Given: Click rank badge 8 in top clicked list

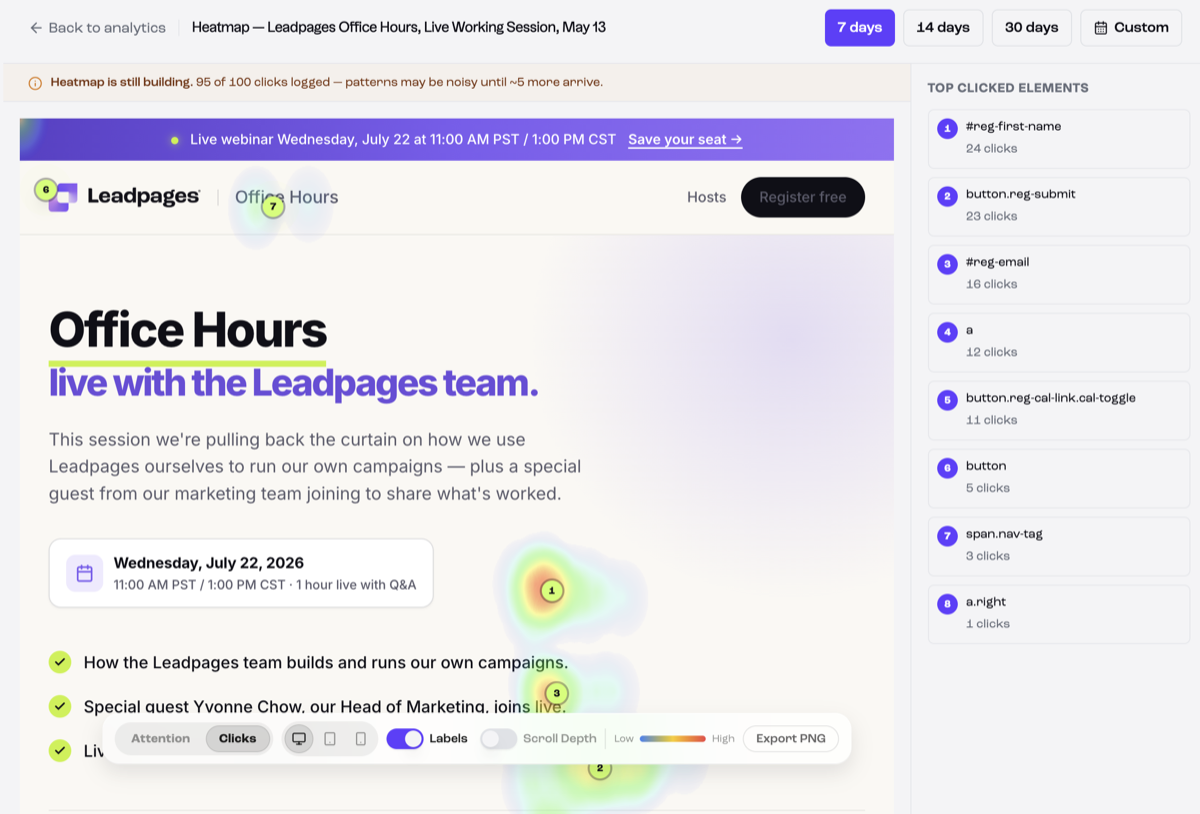Looking at the screenshot, I should pos(947,604).
